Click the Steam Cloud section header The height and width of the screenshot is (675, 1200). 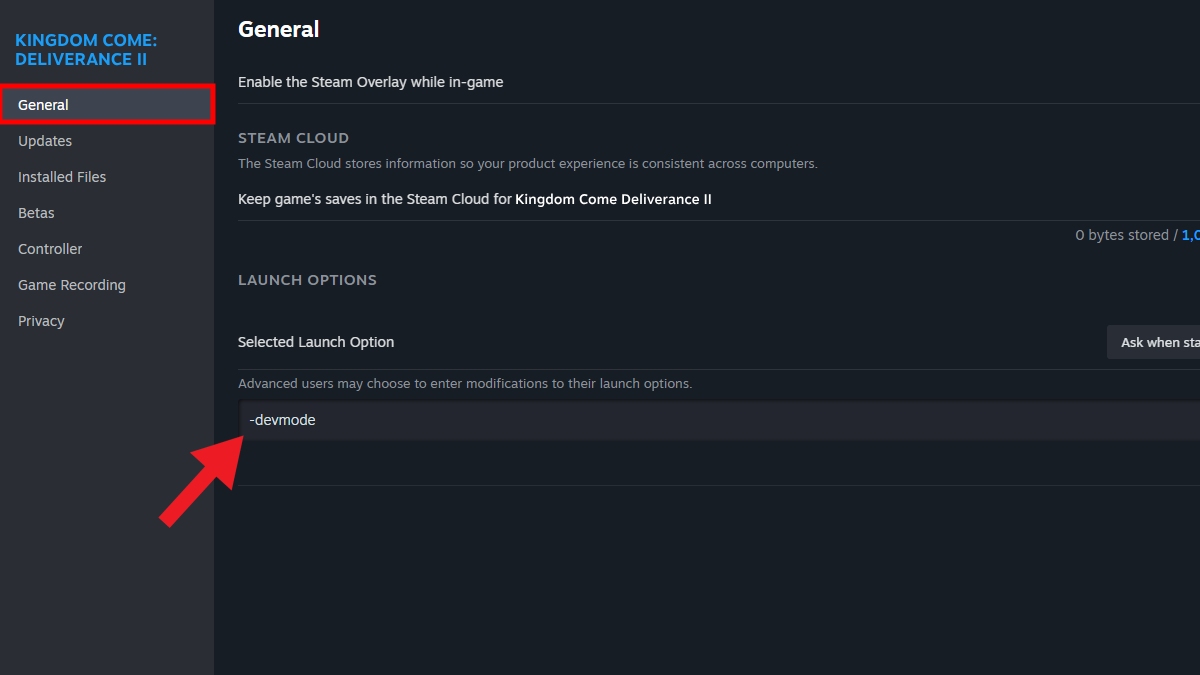pos(293,137)
